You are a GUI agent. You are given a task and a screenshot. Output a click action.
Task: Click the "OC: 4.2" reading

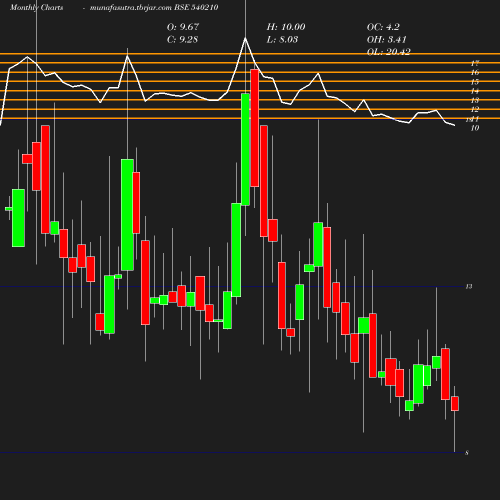(383, 27)
